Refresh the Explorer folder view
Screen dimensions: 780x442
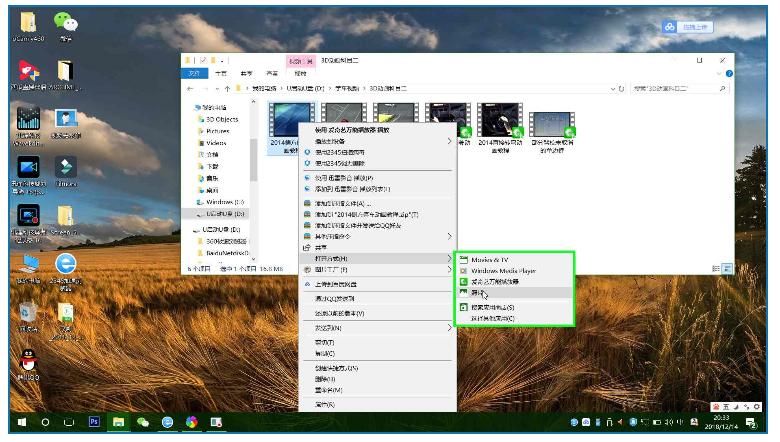coord(621,88)
